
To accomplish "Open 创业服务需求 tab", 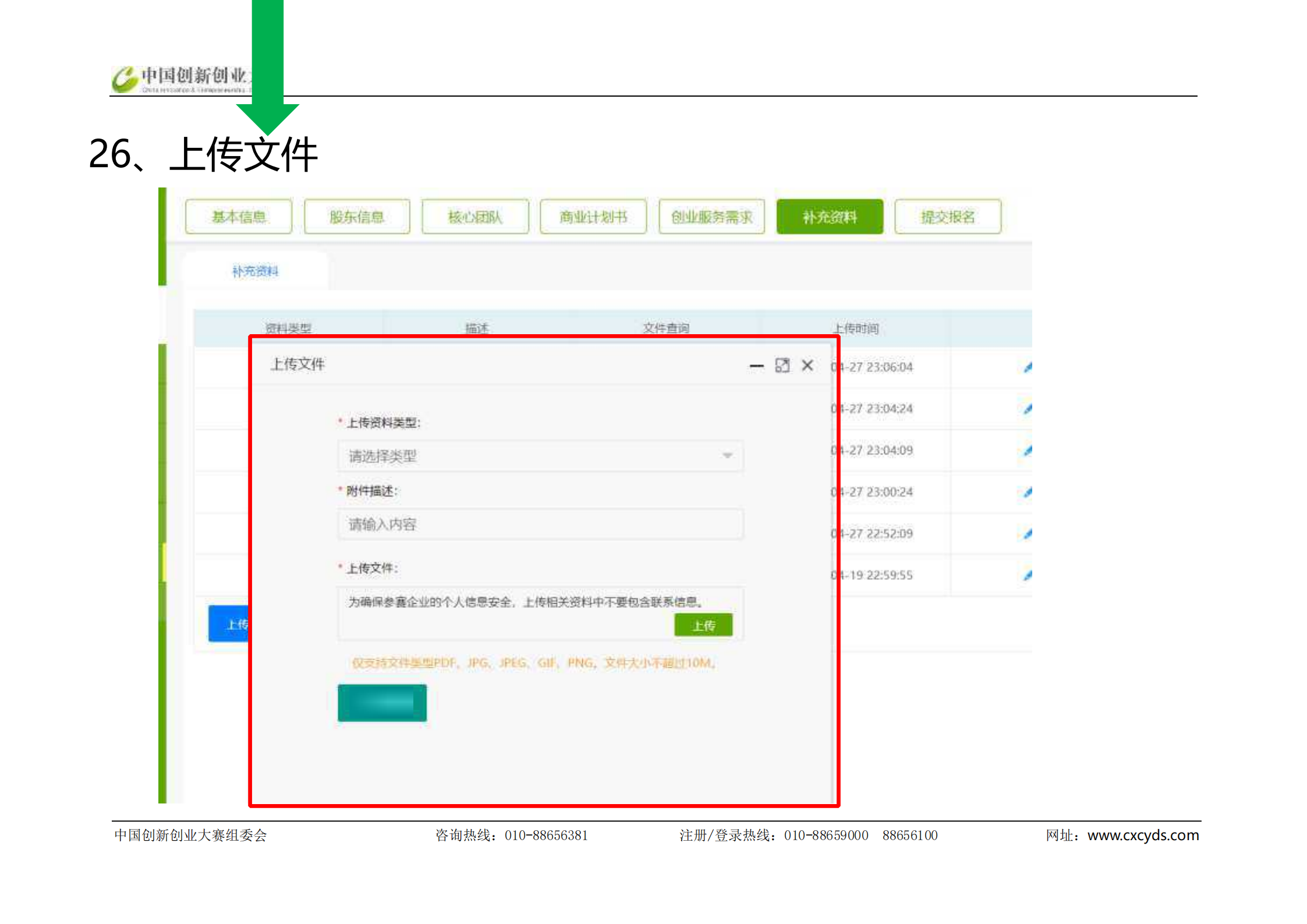I will (x=711, y=217).
